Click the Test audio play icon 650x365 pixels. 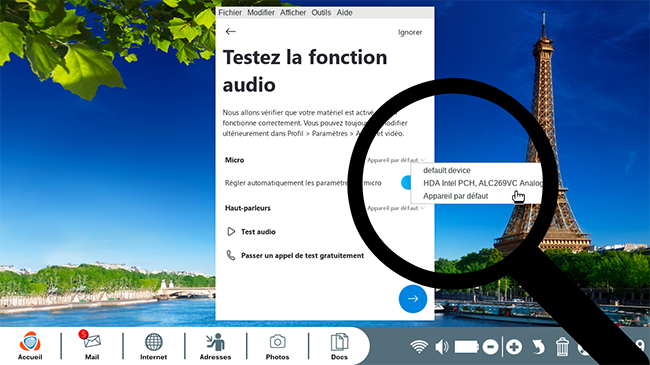click(231, 231)
